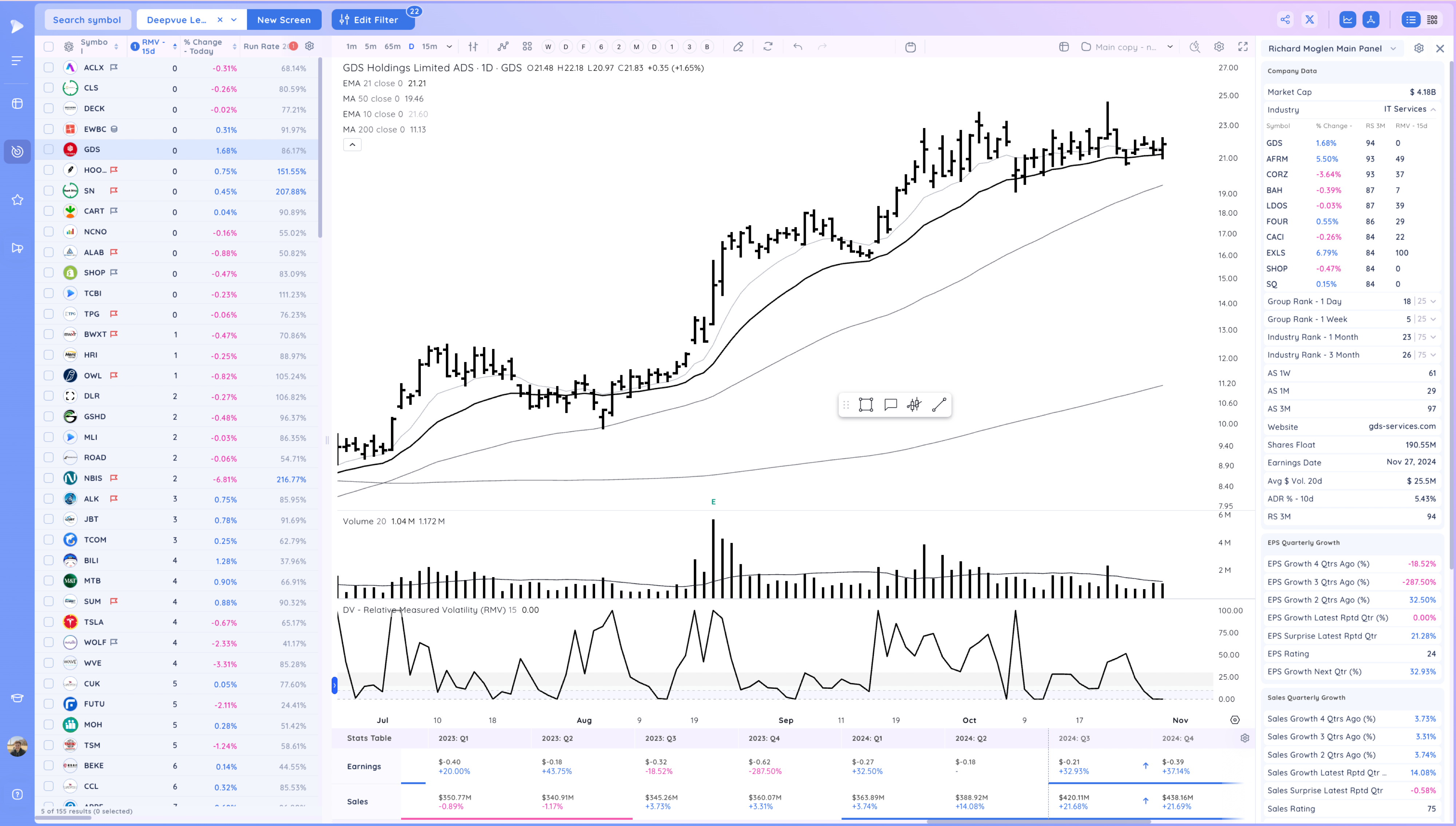Viewport: 1456px width, 826px height.
Task: Switch to the 65m timeframe
Action: [x=392, y=47]
